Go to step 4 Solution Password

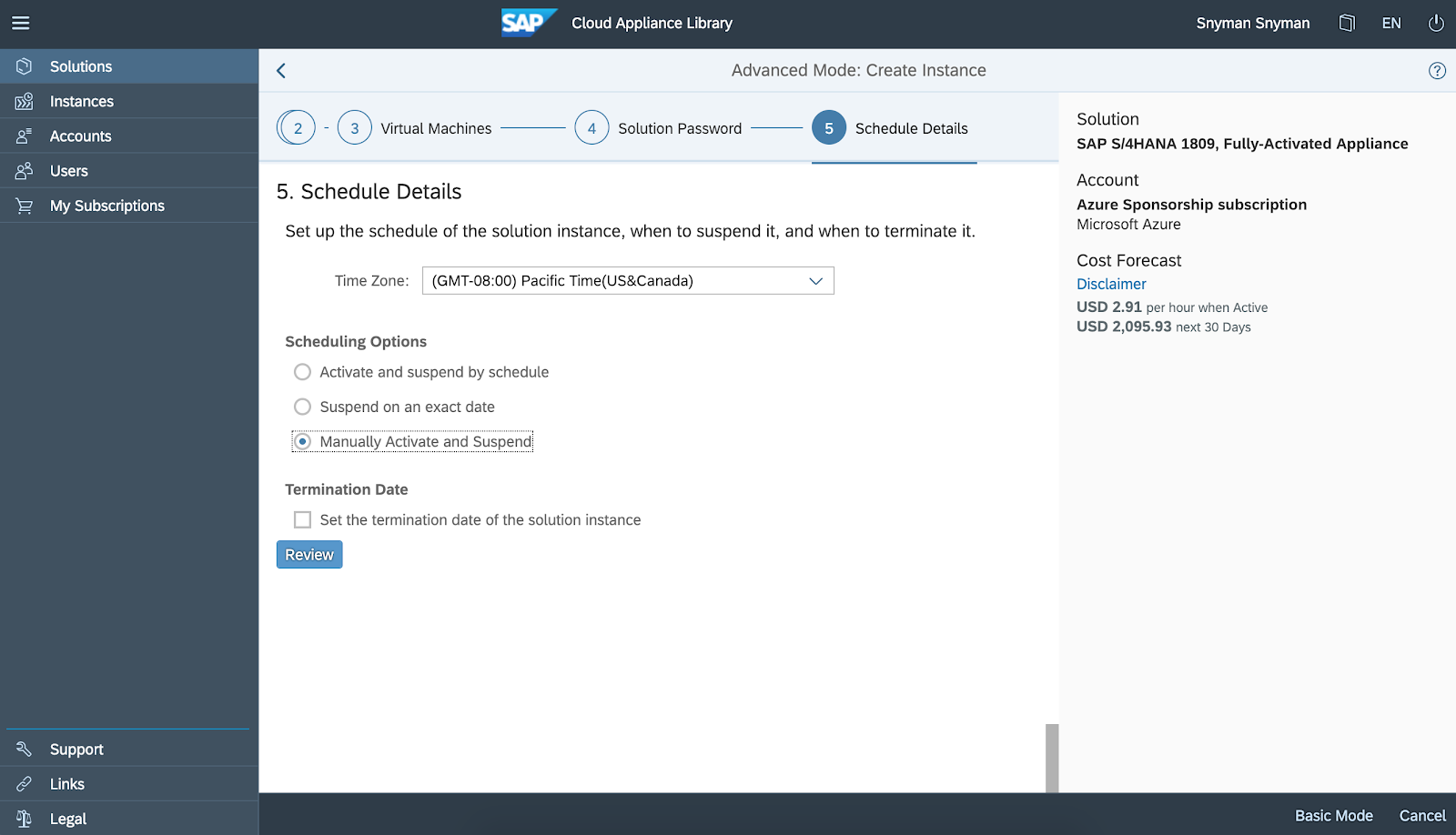658,128
